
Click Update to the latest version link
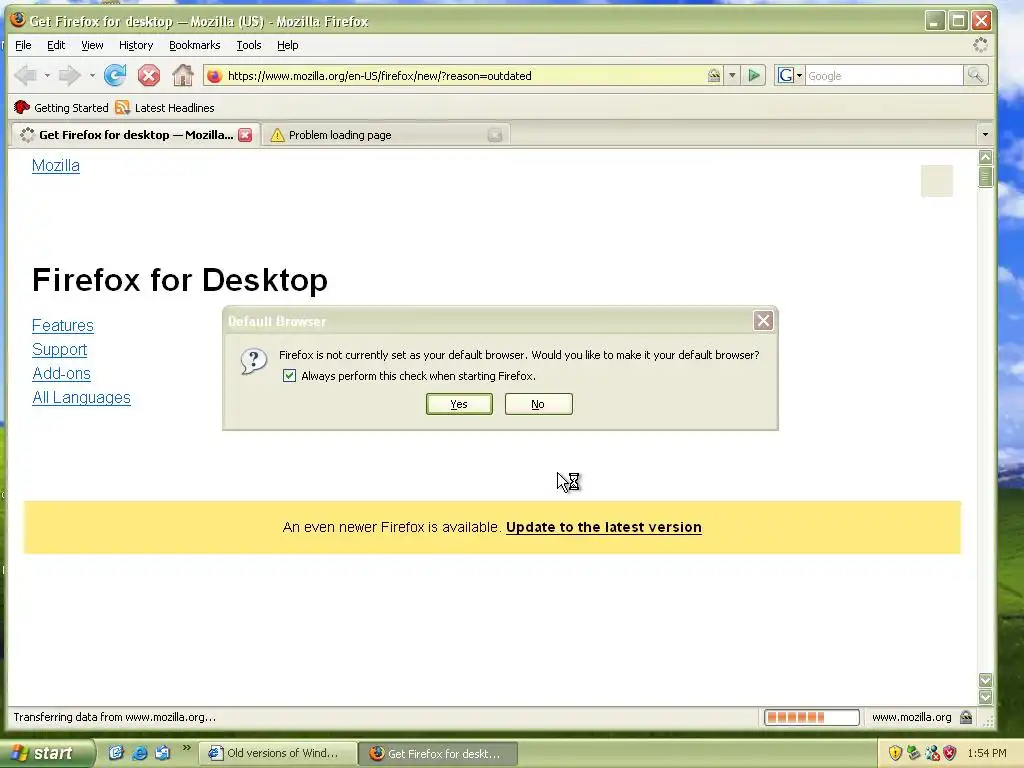pyautogui.click(x=603, y=527)
